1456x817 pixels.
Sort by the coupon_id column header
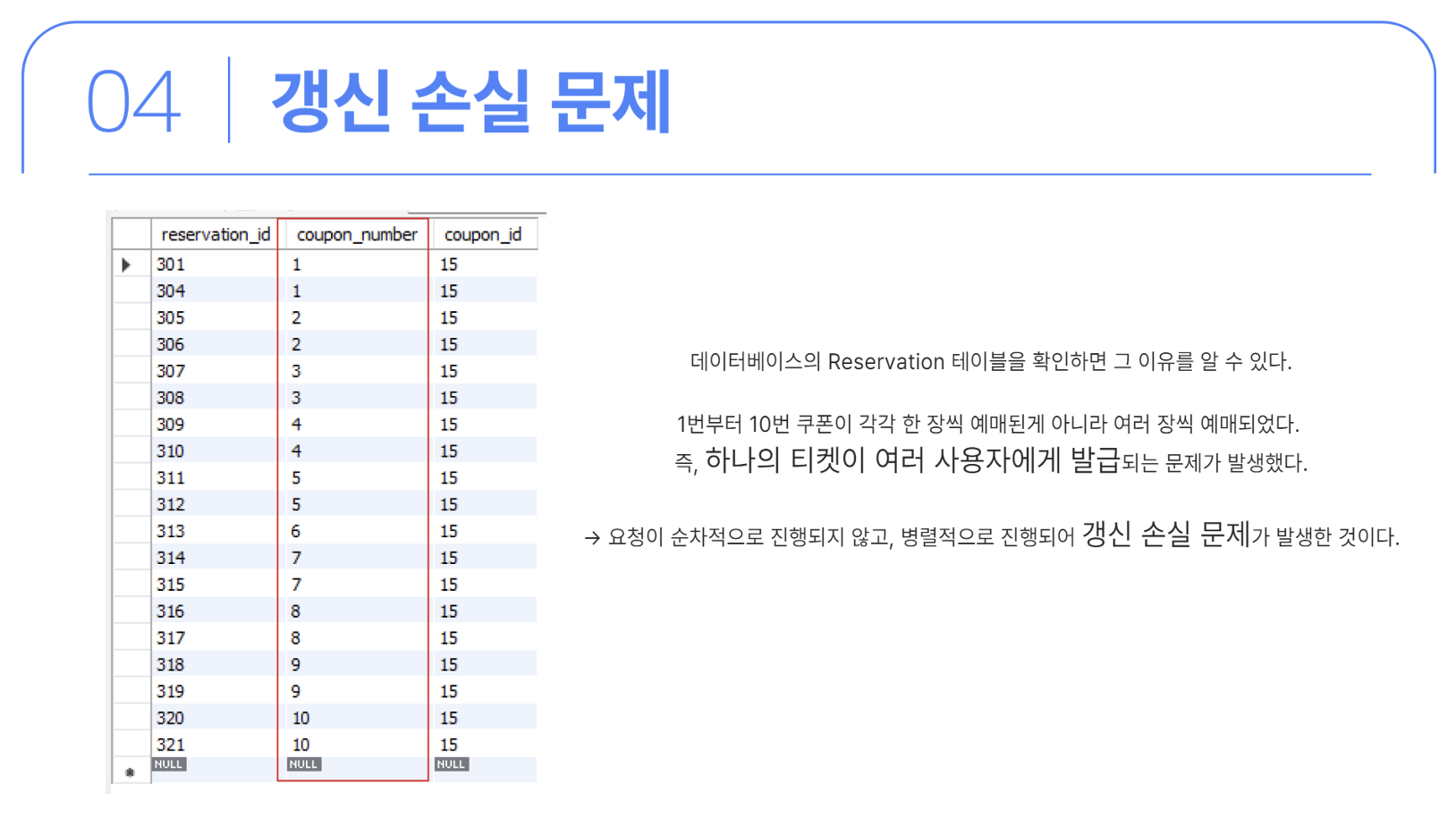483,234
